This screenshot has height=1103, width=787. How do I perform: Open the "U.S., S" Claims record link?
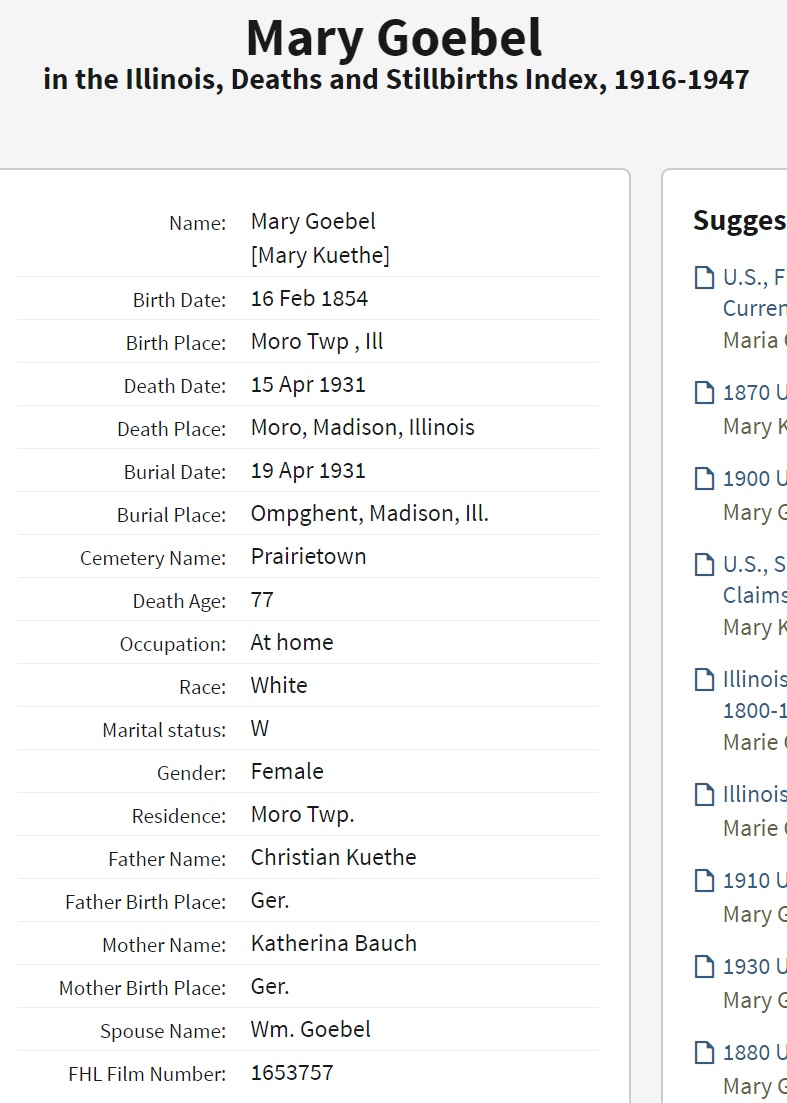[754, 564]
